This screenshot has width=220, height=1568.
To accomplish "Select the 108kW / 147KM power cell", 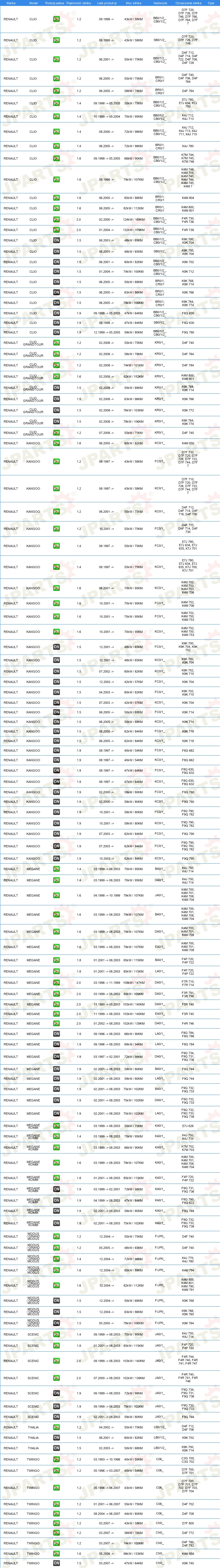I will pos(134,983).
